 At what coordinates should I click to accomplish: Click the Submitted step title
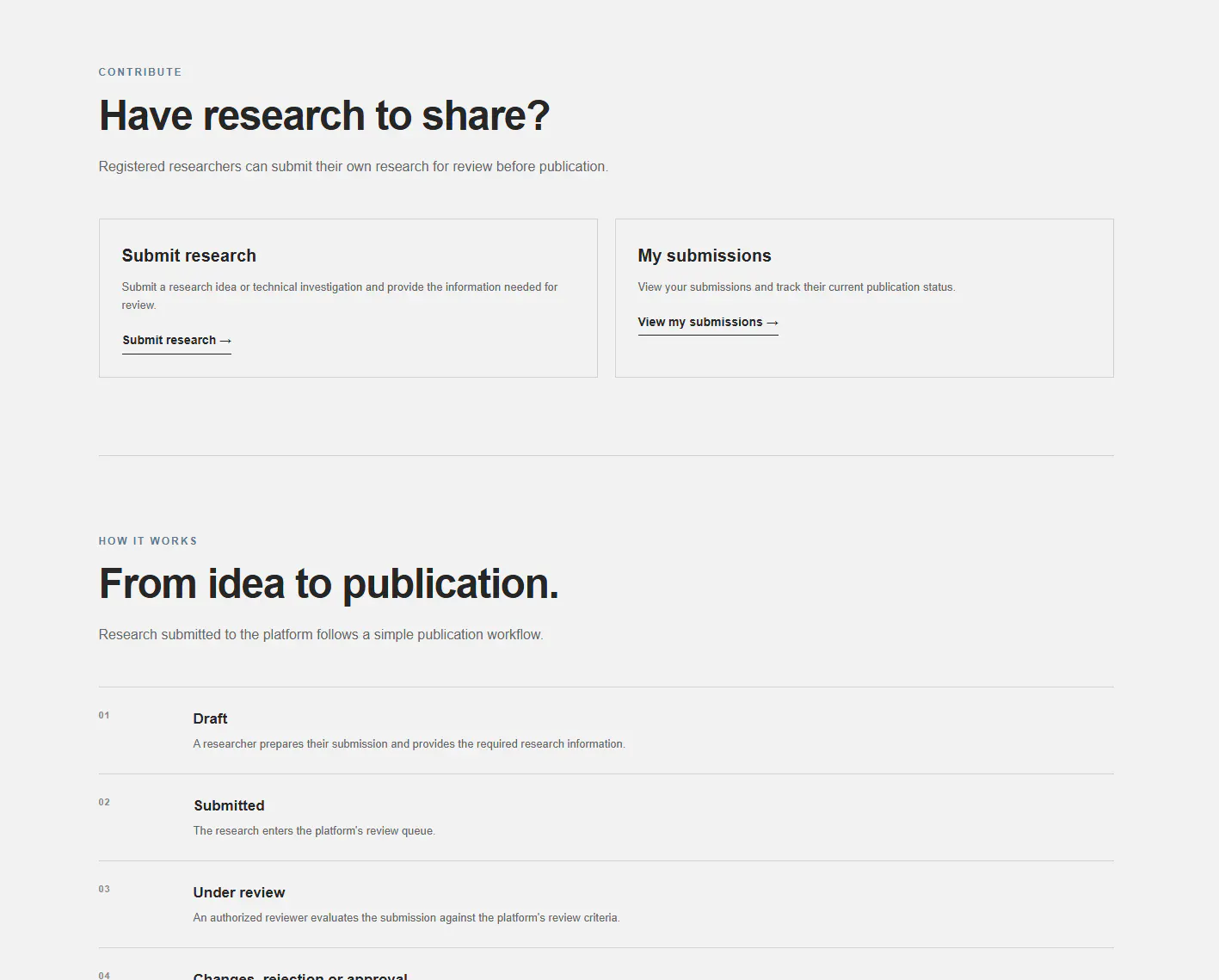pyautogui.click(x=229, y=805)
